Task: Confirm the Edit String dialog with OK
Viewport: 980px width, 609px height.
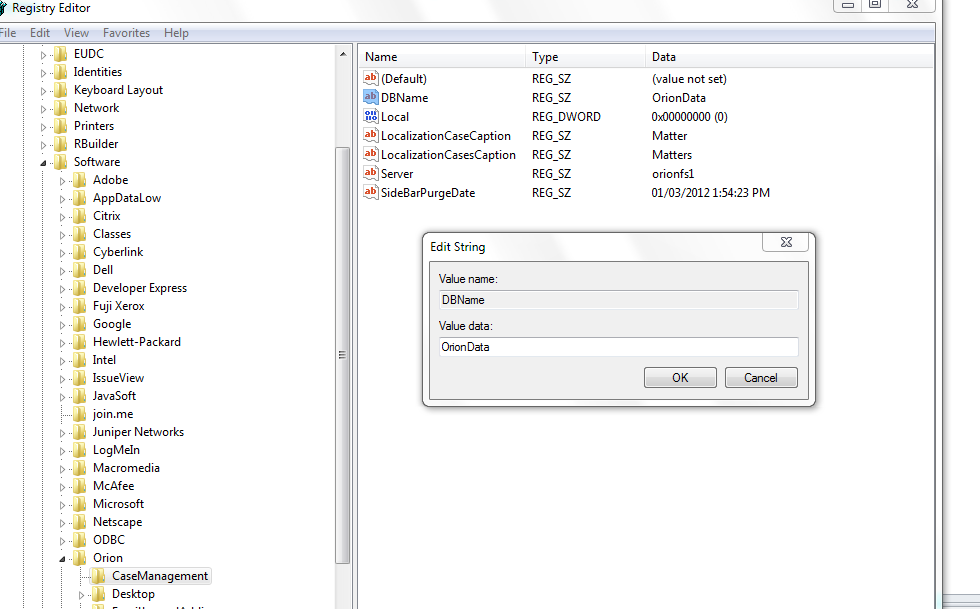Action: pyautogui.click(x=680, y=378)
